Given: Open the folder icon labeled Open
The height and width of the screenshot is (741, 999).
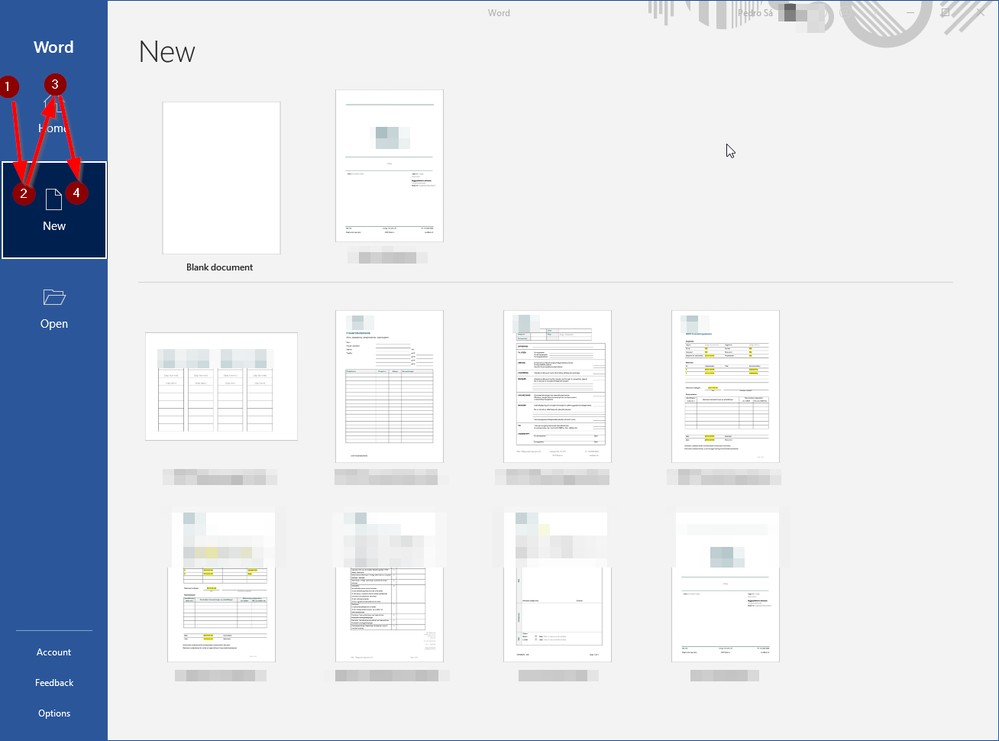Looking at the screenshot, I should [54, 297].
